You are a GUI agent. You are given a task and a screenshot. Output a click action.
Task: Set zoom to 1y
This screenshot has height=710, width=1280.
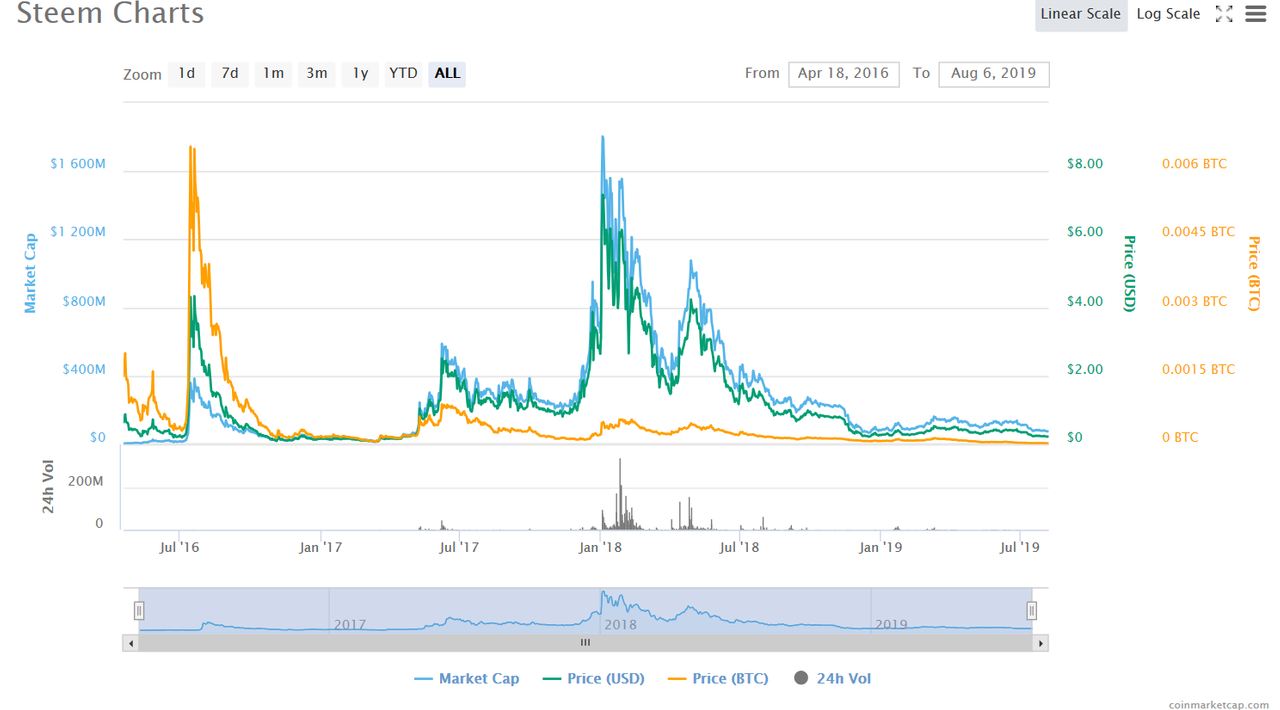pyautogui.click(x=361, y=73)
